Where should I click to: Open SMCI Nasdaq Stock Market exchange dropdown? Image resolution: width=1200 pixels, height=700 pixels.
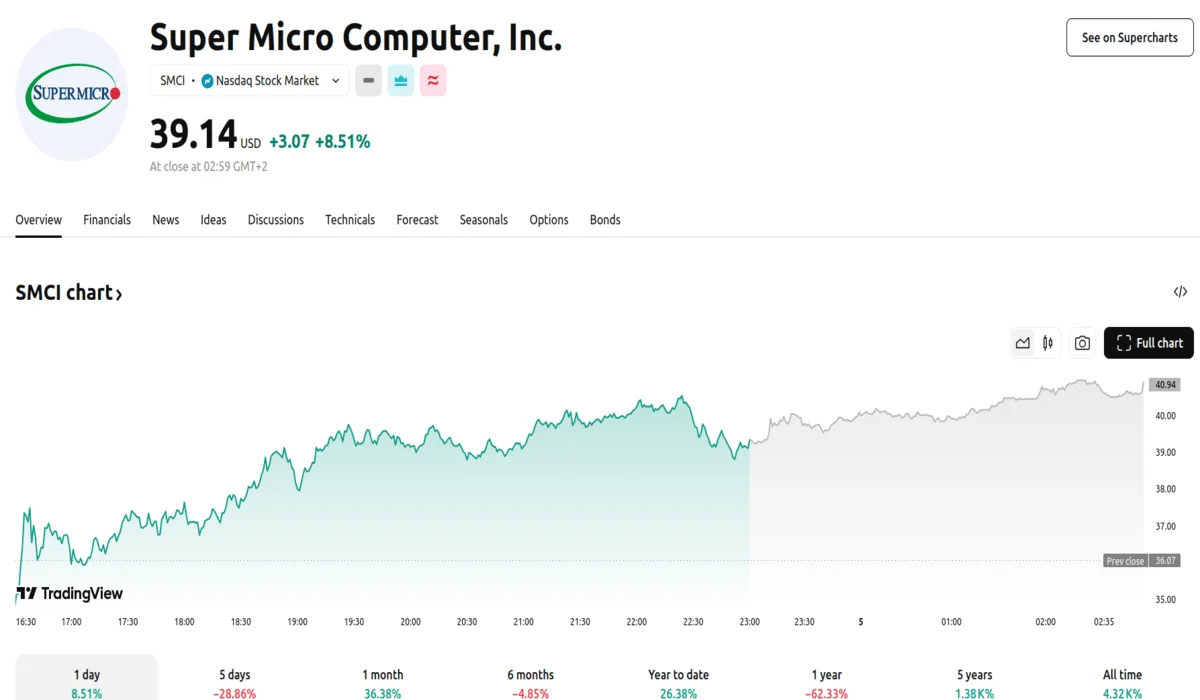click(x=250, y=81)
